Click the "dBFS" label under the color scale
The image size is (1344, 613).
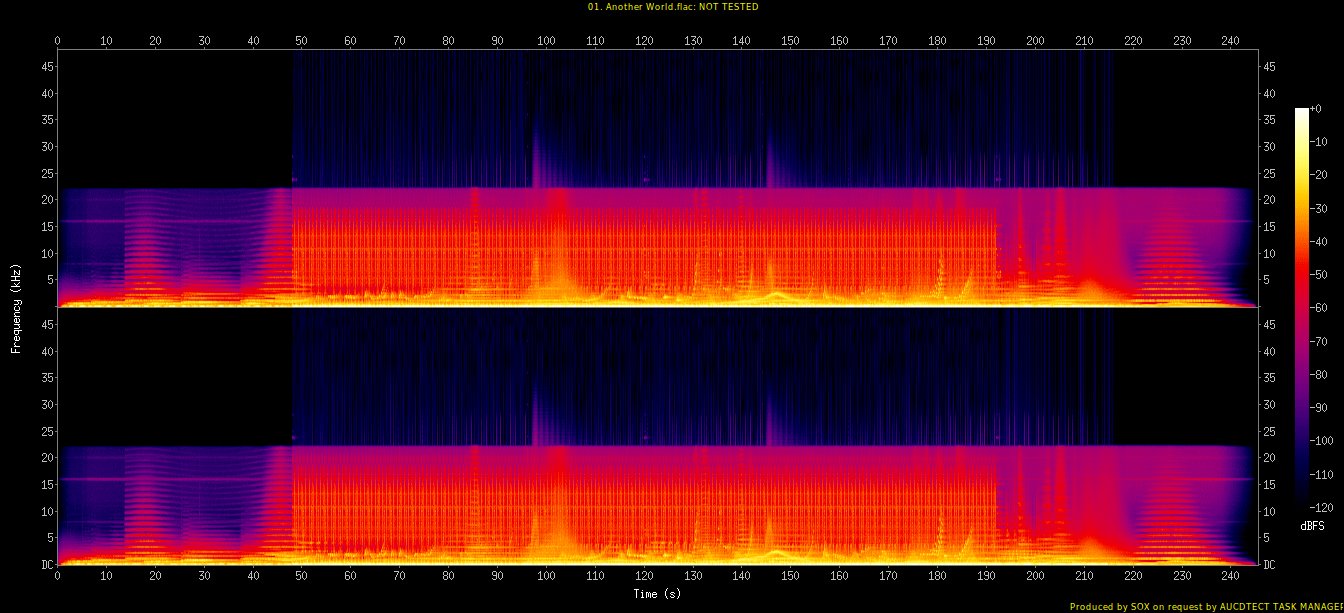[x=1312, y=526]
